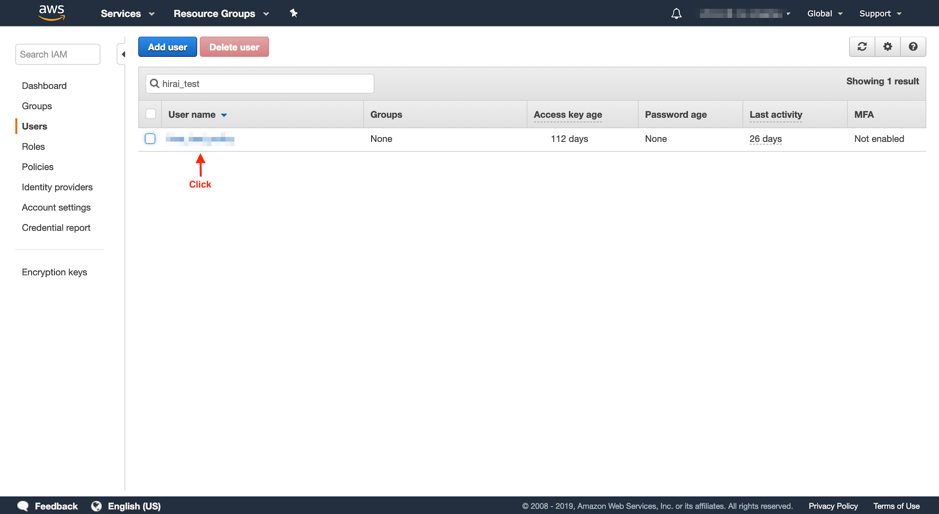Open the Global region dropdown
939x514 pixels.
coord(824,14)
